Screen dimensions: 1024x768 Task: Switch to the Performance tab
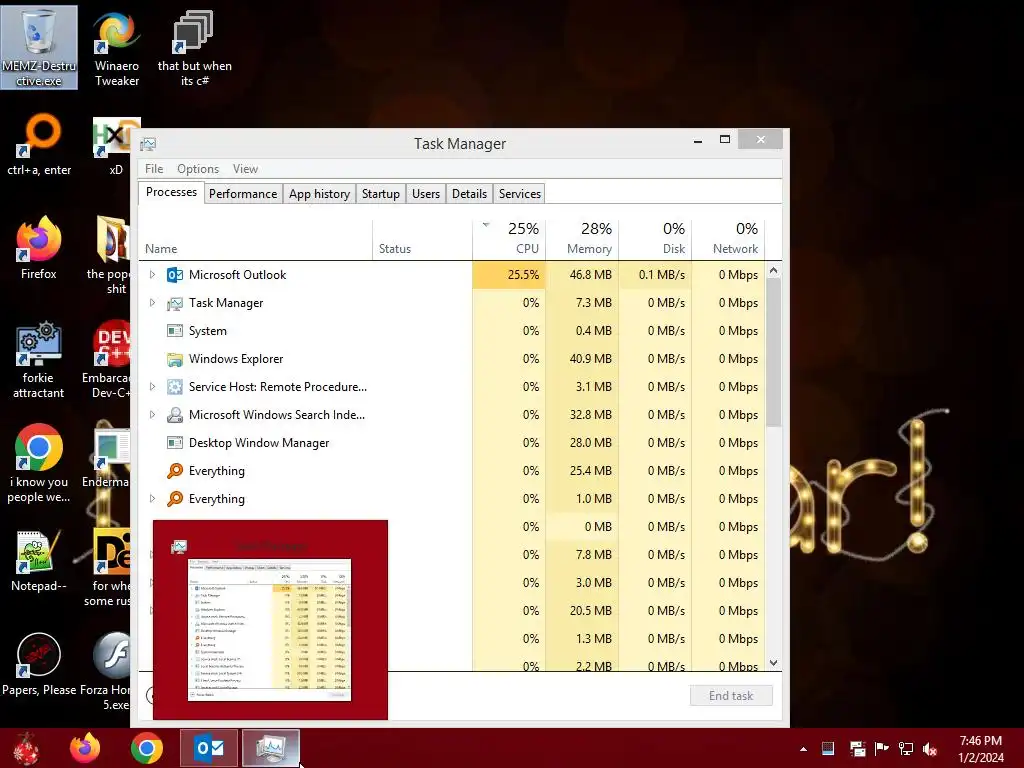243,194
